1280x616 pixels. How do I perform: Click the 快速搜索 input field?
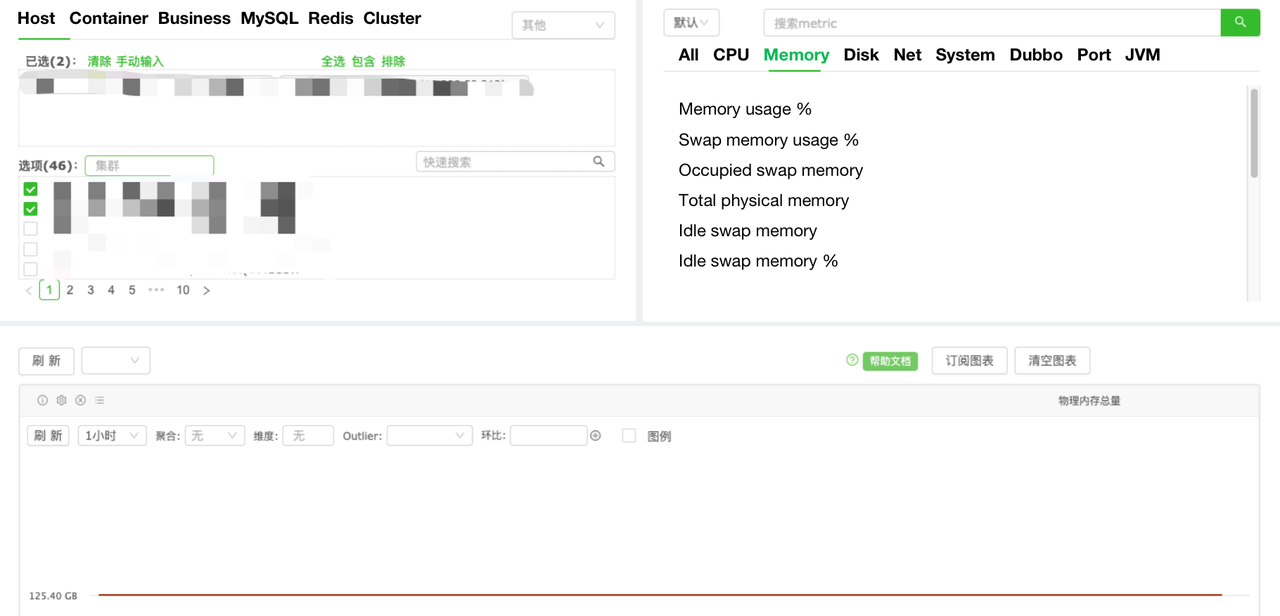click(x=505, y=162)
